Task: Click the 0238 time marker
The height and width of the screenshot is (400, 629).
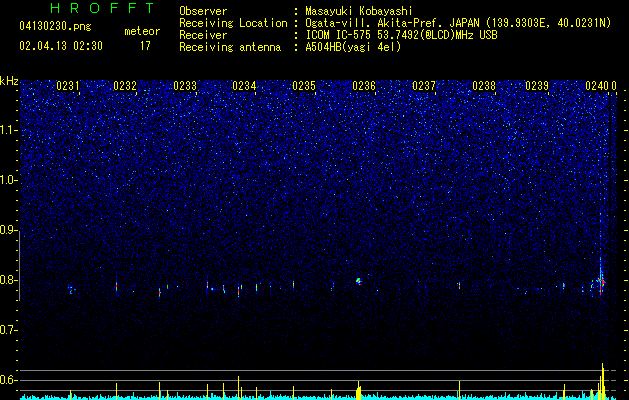Action: (484, 86)
